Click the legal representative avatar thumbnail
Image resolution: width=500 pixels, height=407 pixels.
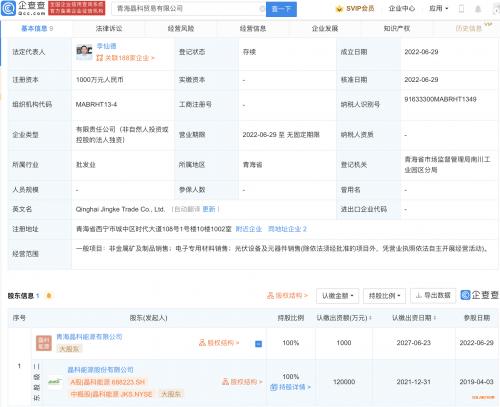click(x=84, y=52)
